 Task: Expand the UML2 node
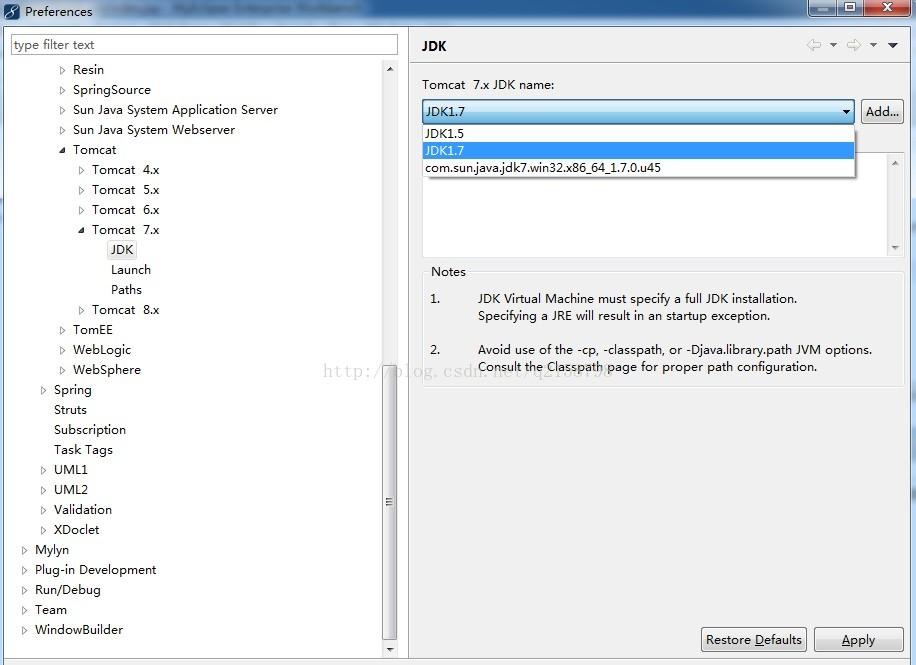(43, 490)
